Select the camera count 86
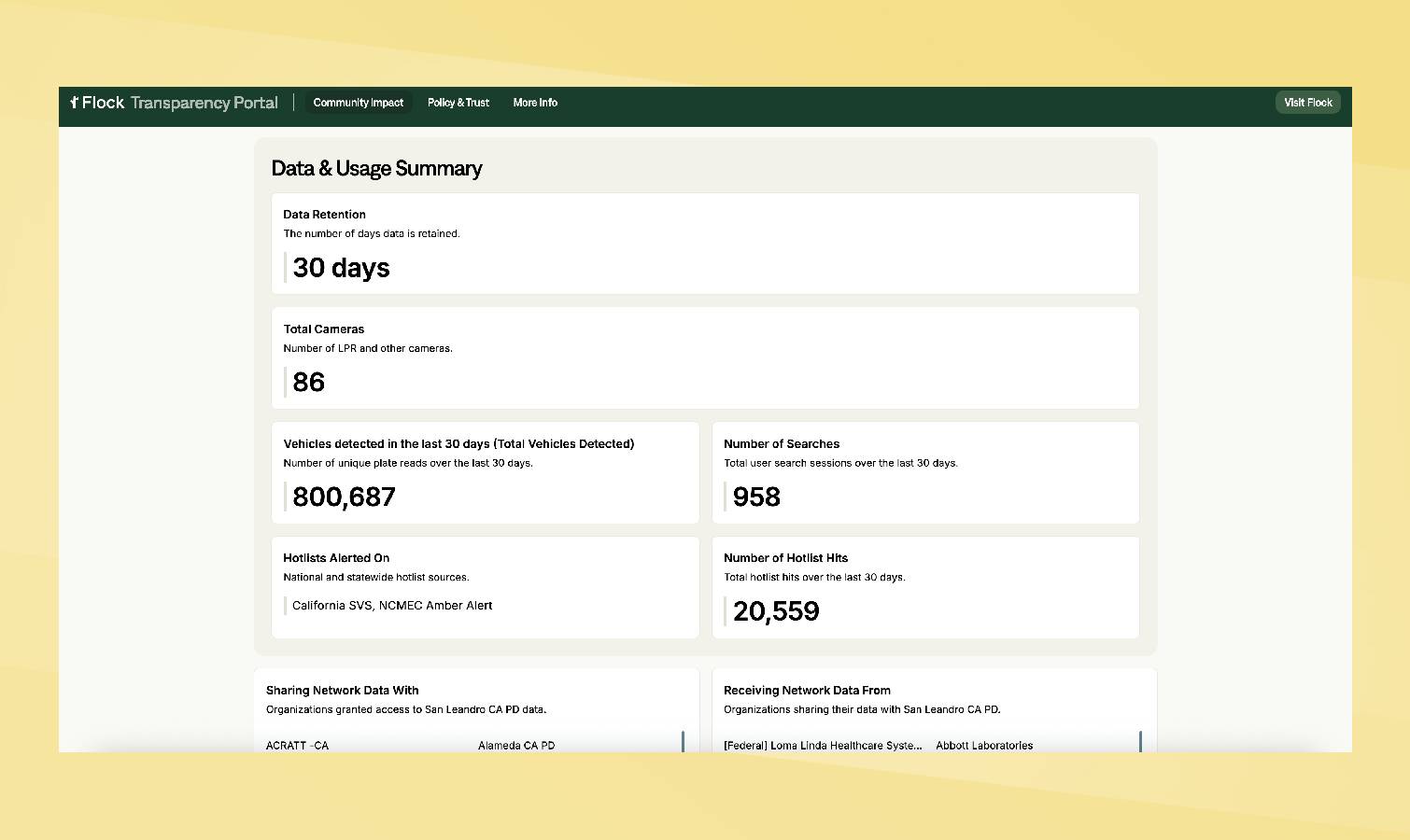1410x840 pixels. pos(309,382)
